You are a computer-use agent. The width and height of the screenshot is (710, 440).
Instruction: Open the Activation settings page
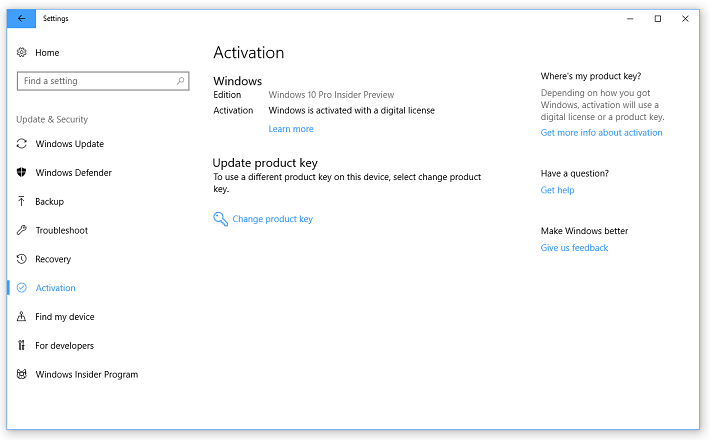click(55, 288)
